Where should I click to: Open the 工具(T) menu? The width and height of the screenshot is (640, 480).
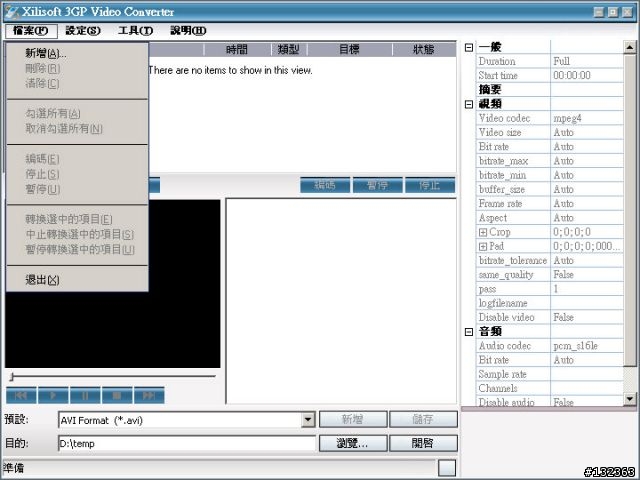136,31
